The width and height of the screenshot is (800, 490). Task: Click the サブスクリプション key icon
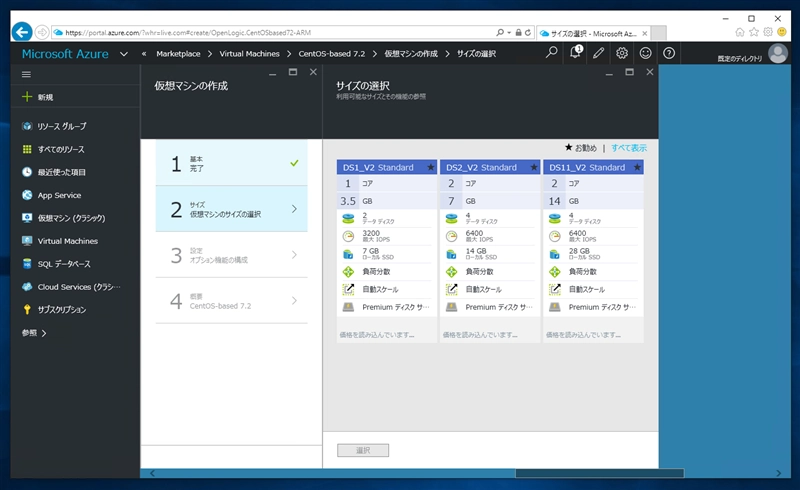tap(27, 309)
